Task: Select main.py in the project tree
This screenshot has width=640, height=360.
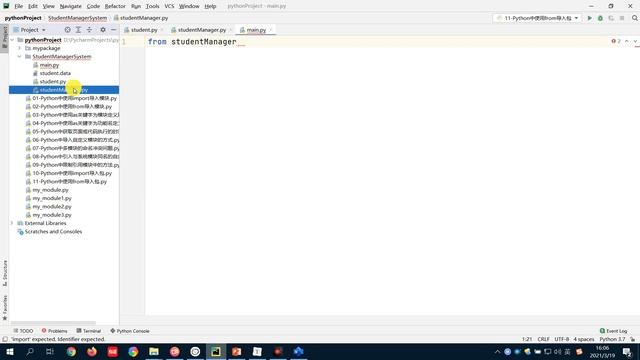Action: point(49,65)
